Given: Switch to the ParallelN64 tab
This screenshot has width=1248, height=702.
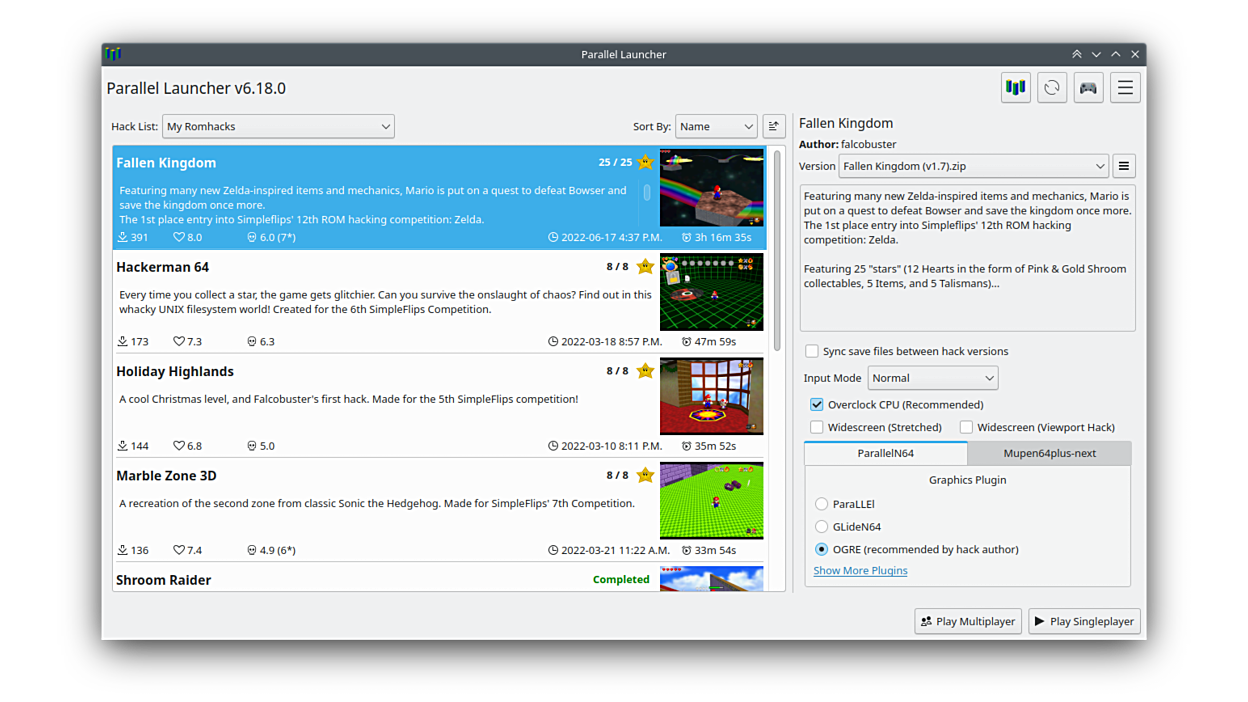Looking at the screenshot, I should 886,453.
